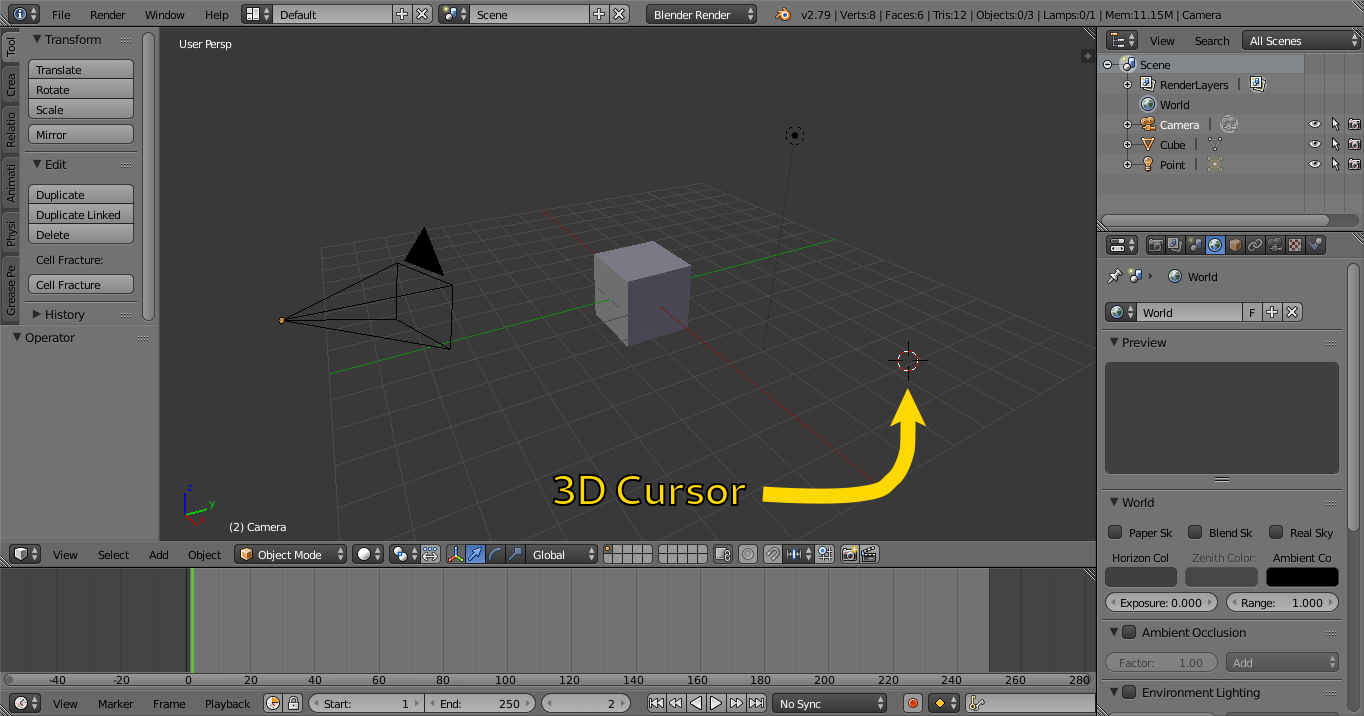Click the Duplicate Linked button

[81, 215]
